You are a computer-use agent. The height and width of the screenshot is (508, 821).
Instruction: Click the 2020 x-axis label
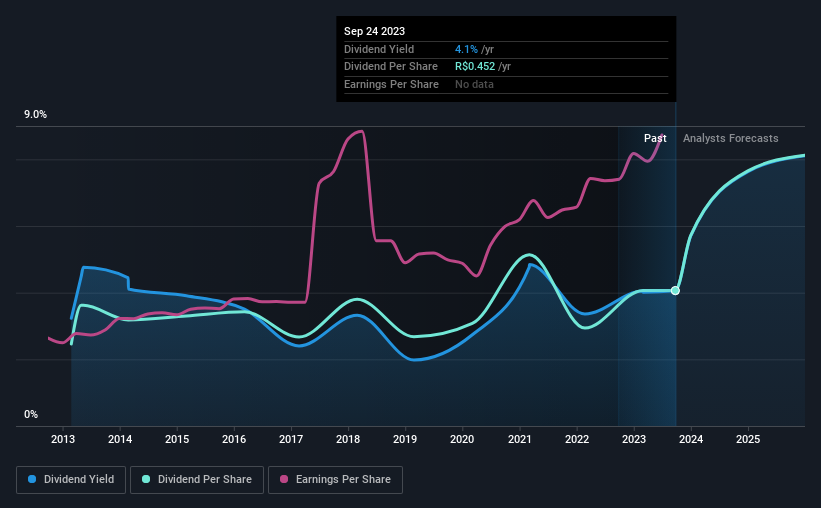[462, 439]
